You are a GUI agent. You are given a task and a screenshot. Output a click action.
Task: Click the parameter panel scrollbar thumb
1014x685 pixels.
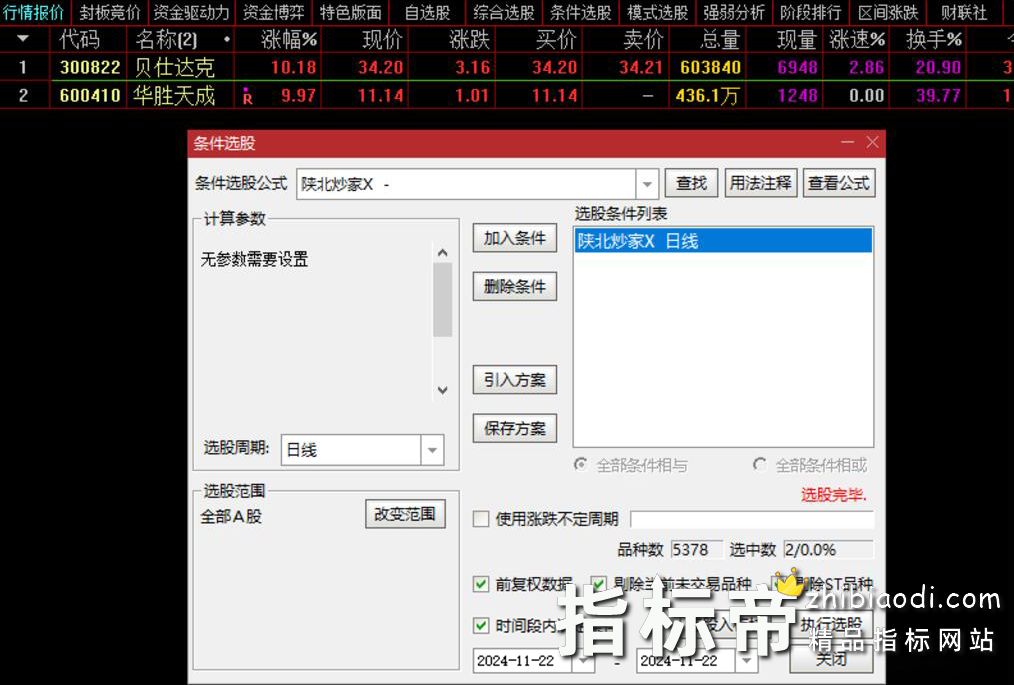[442, 299]
